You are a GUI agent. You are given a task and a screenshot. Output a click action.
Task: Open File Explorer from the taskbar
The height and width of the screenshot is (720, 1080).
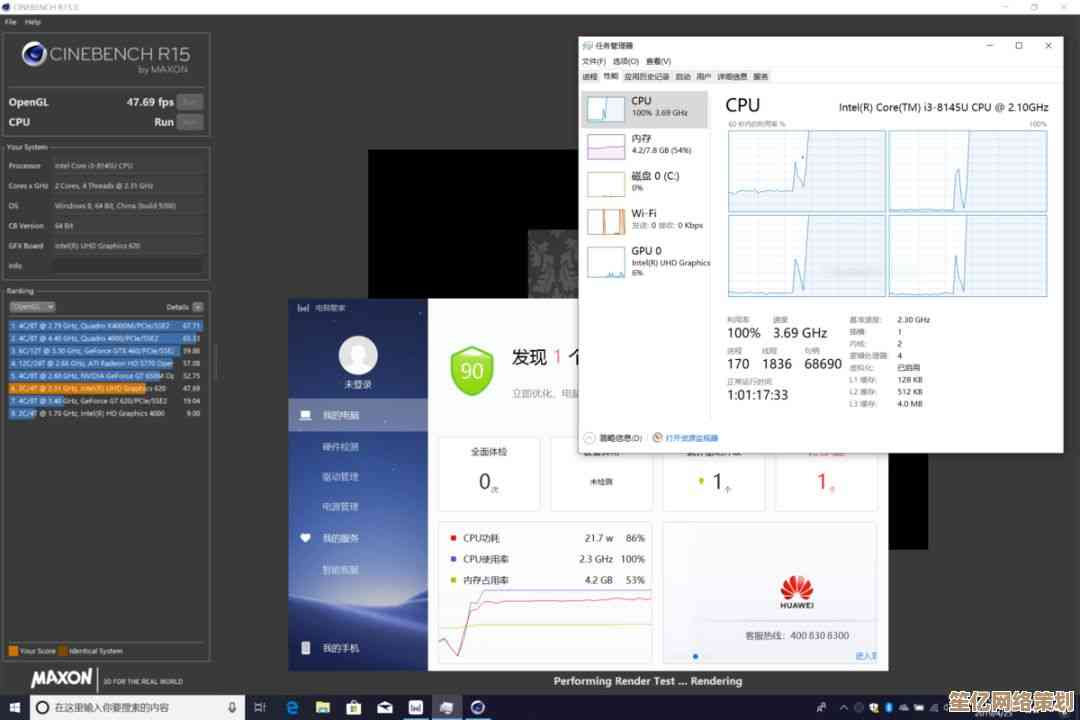322,708
